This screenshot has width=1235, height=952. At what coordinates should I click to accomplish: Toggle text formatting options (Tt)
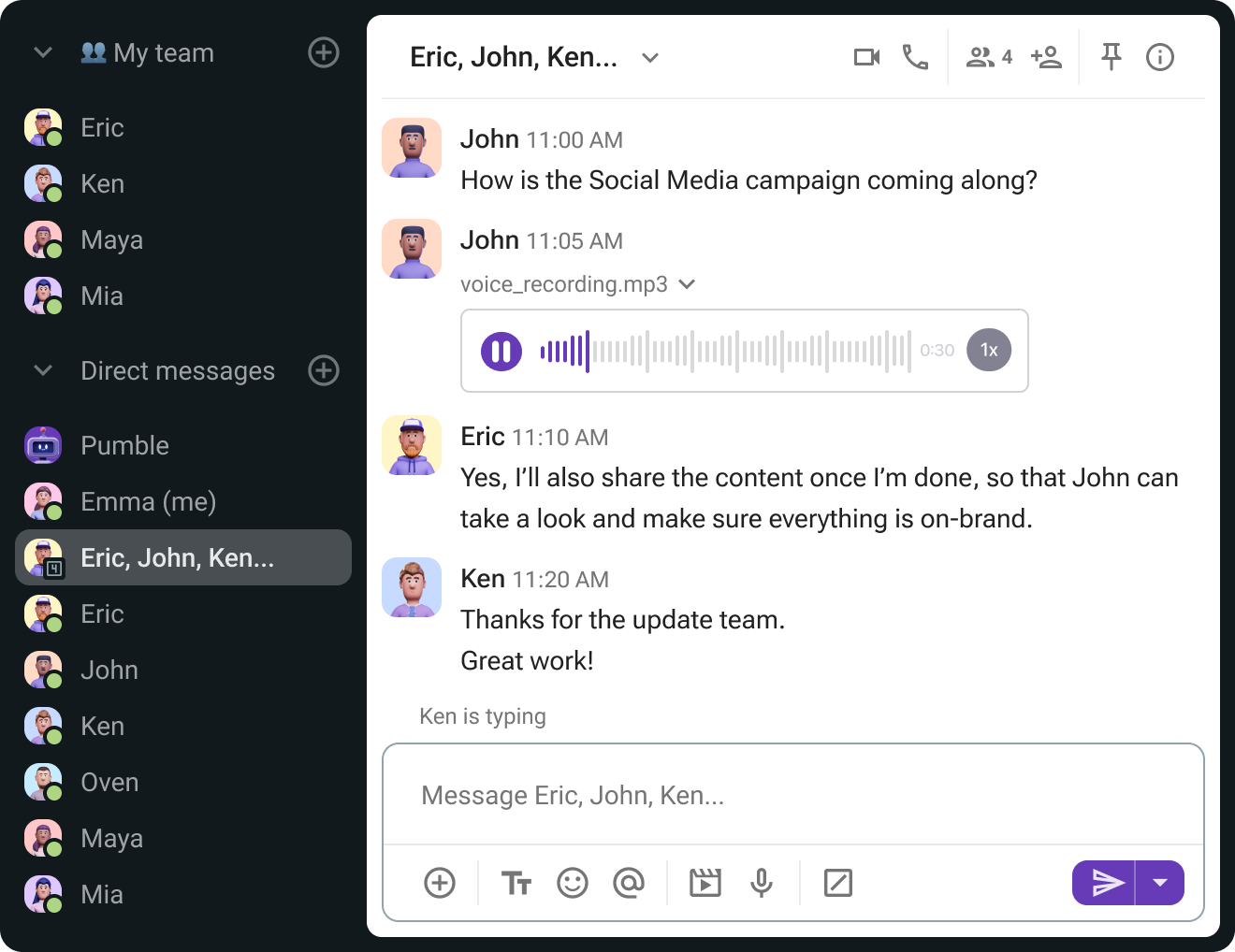point(516,883)
